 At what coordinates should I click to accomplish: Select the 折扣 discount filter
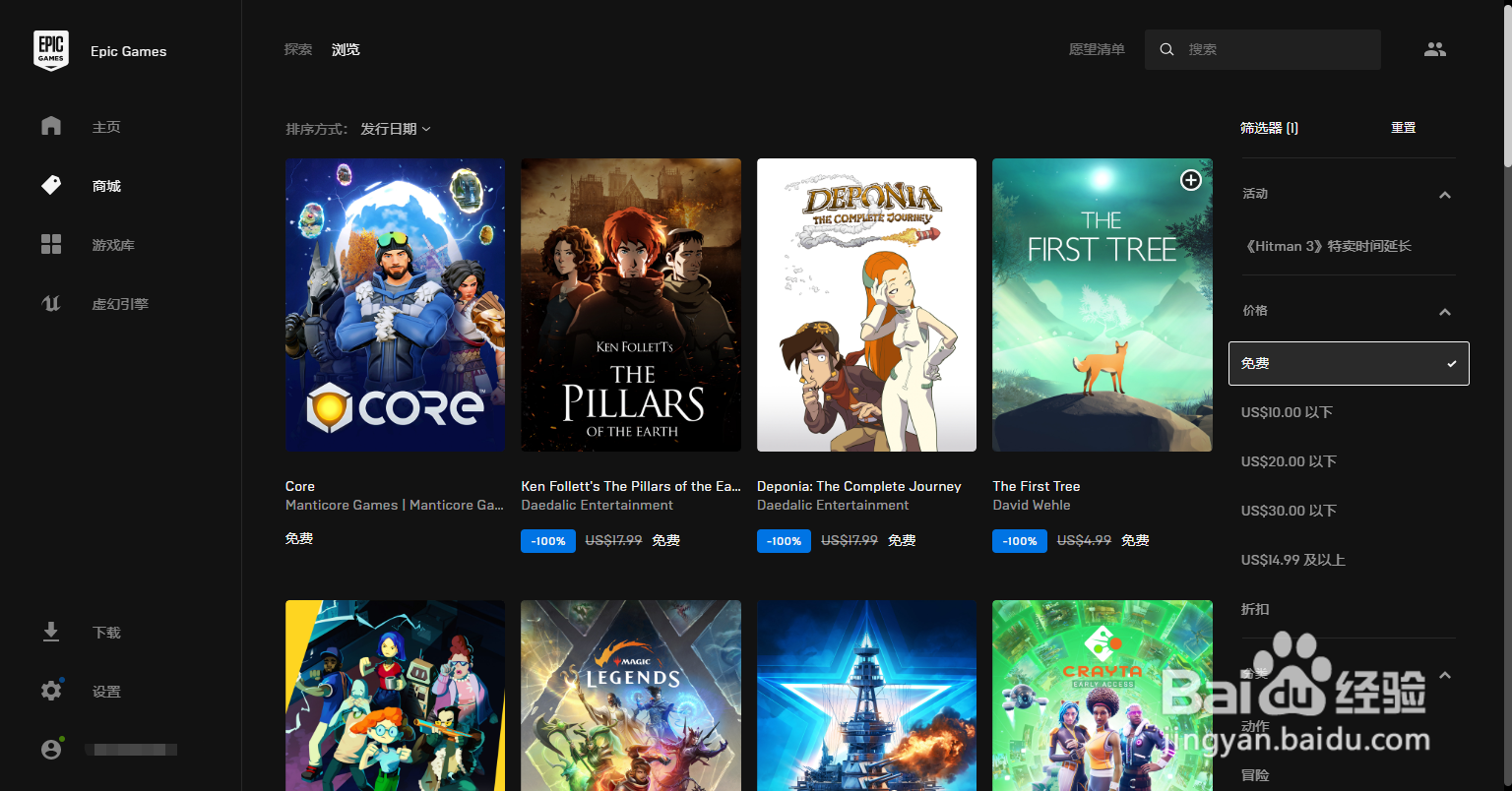pos(1255,609)
